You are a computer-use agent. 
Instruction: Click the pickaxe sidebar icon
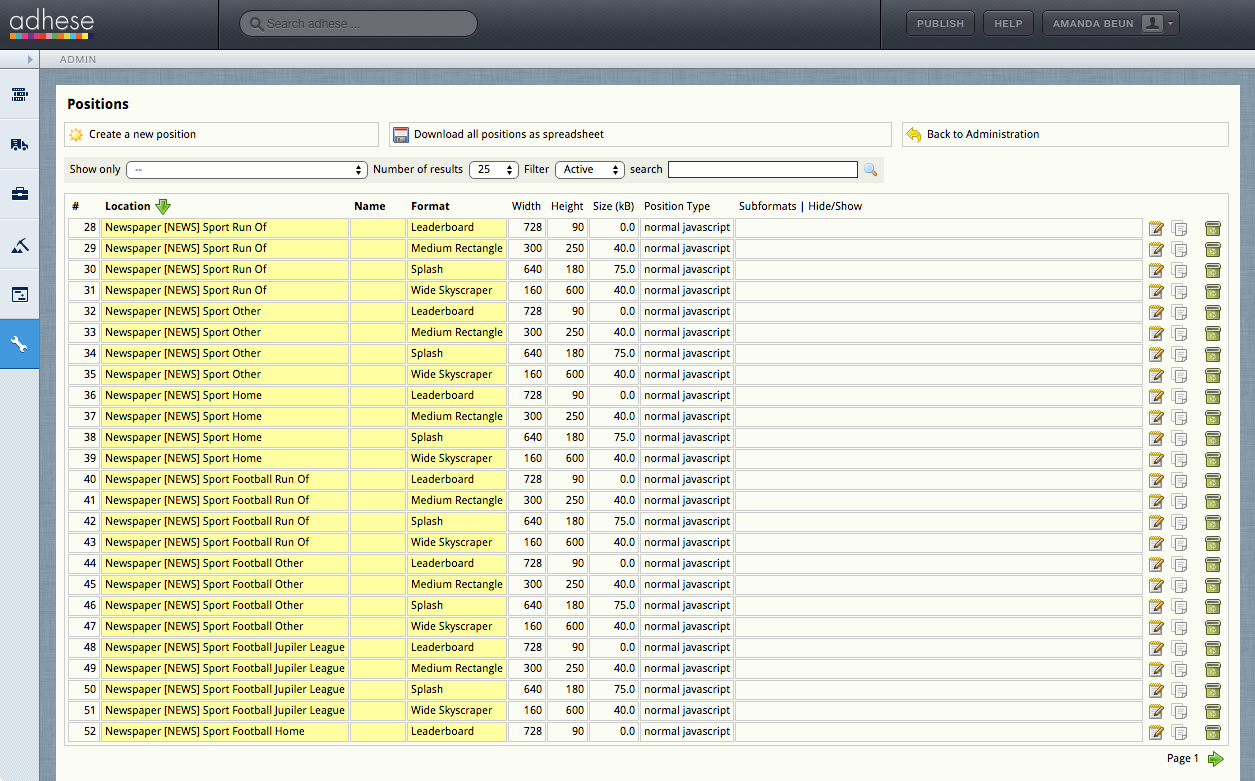point(19,244)
